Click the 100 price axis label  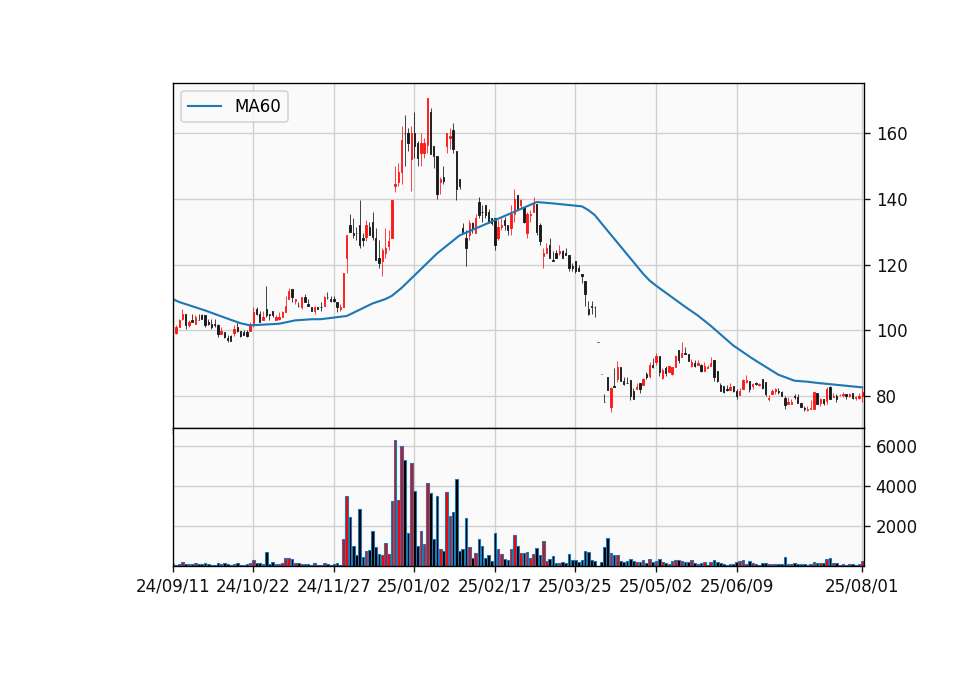click(892, 331)
